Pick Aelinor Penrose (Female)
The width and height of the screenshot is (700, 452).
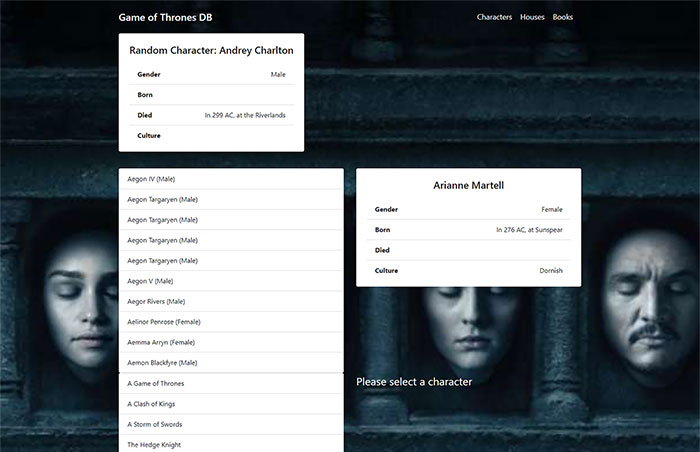pyautogui.click(x=231, y=322)
